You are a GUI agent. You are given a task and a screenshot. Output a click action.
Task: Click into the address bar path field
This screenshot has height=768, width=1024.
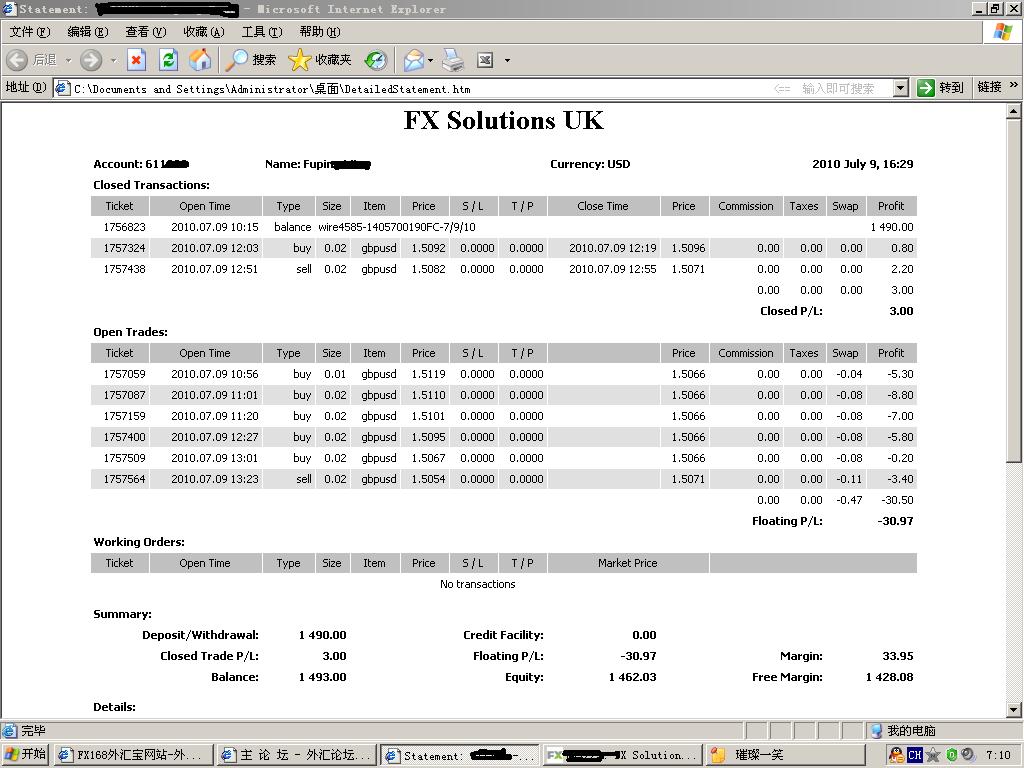click(x=418, y=88)
